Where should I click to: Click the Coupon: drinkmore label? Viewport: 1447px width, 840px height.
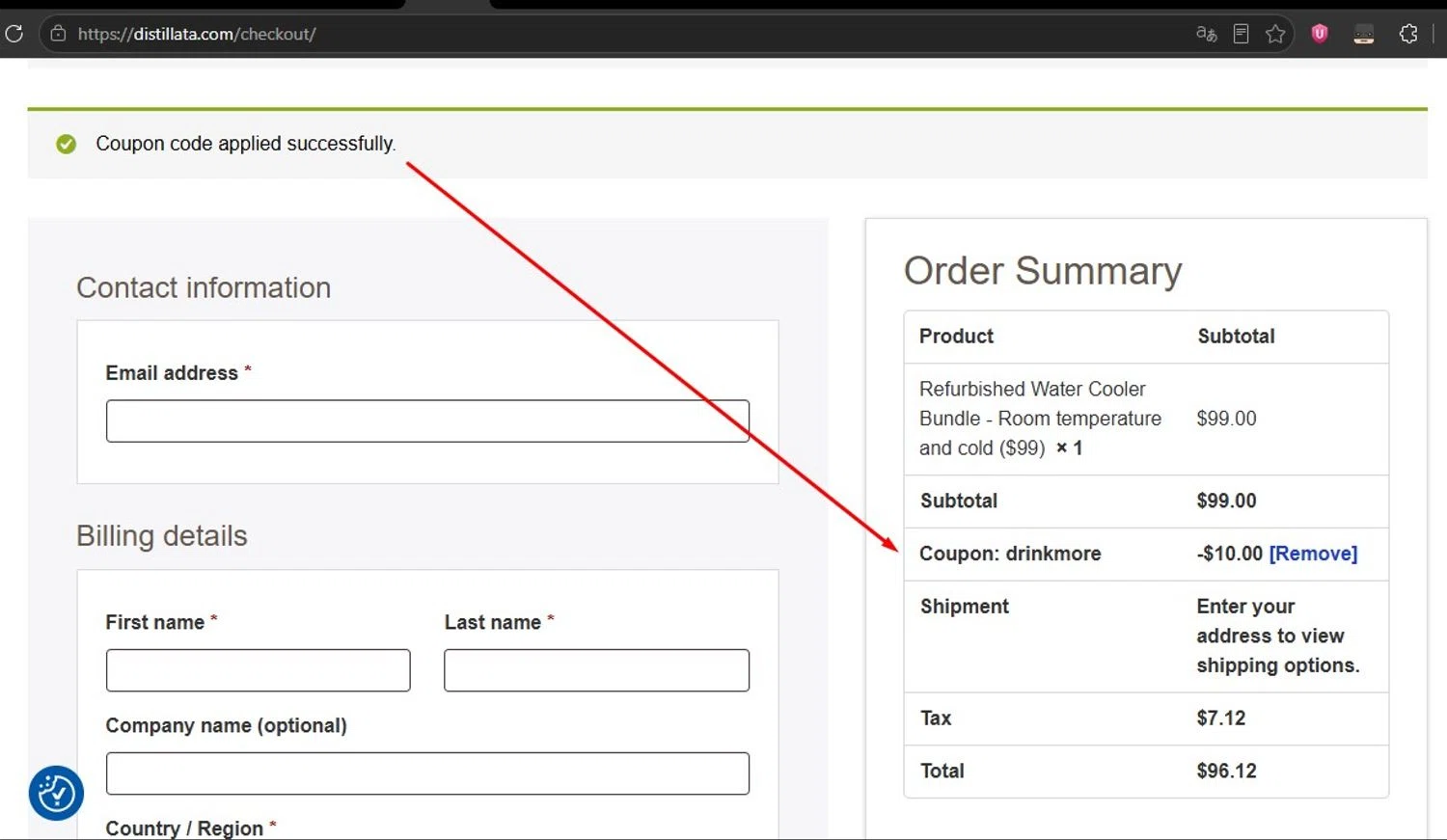tap(1010, 554)
